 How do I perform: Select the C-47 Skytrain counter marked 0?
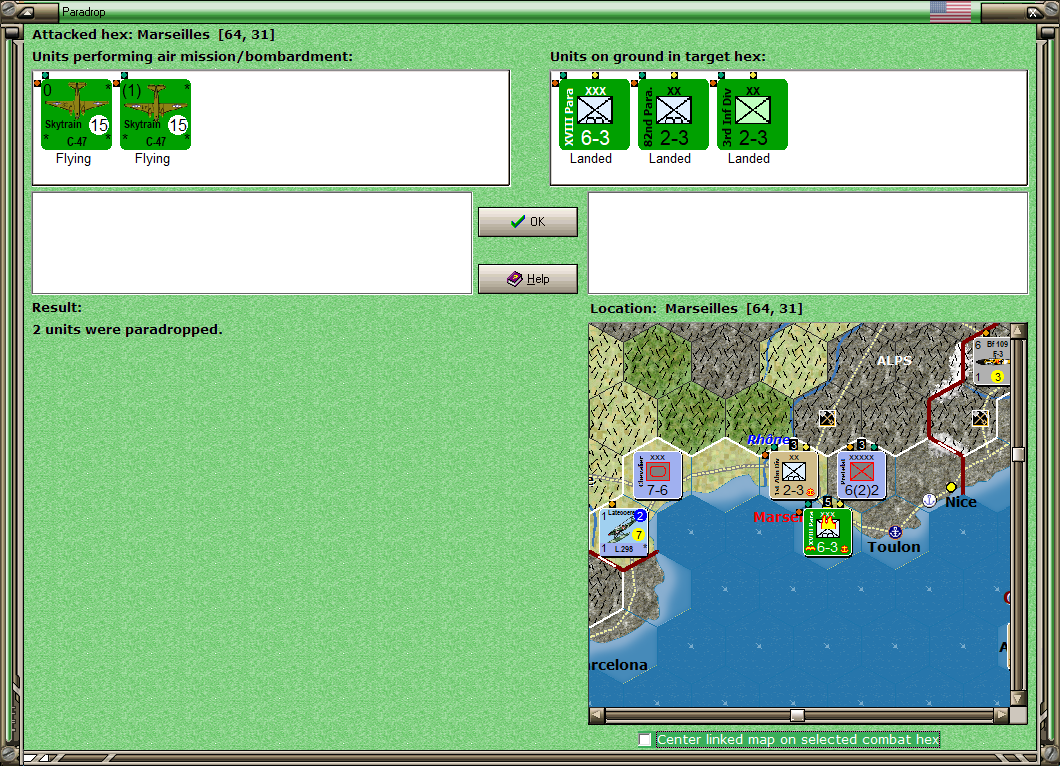tap(76, 114)
